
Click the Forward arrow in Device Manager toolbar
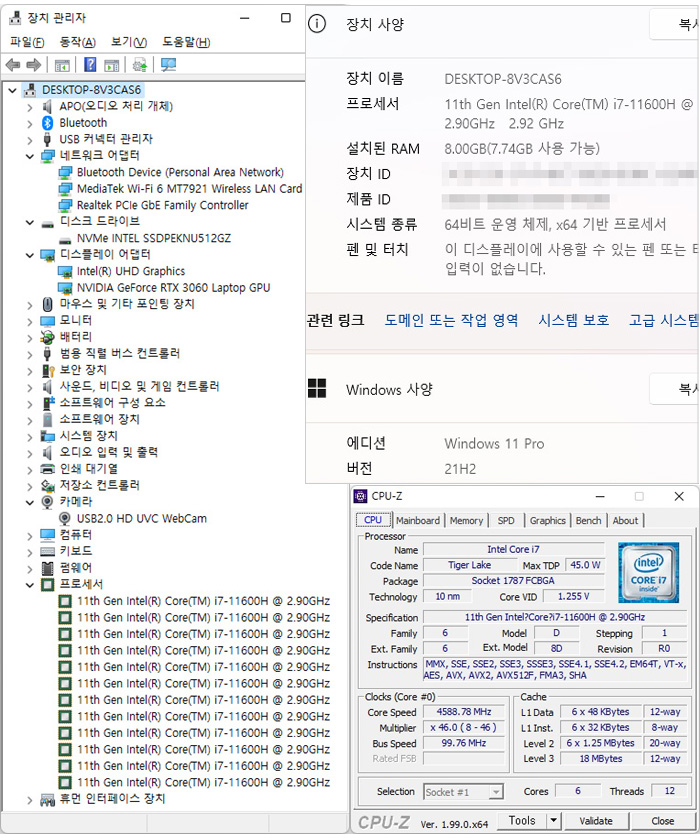[x=34, y=65]
